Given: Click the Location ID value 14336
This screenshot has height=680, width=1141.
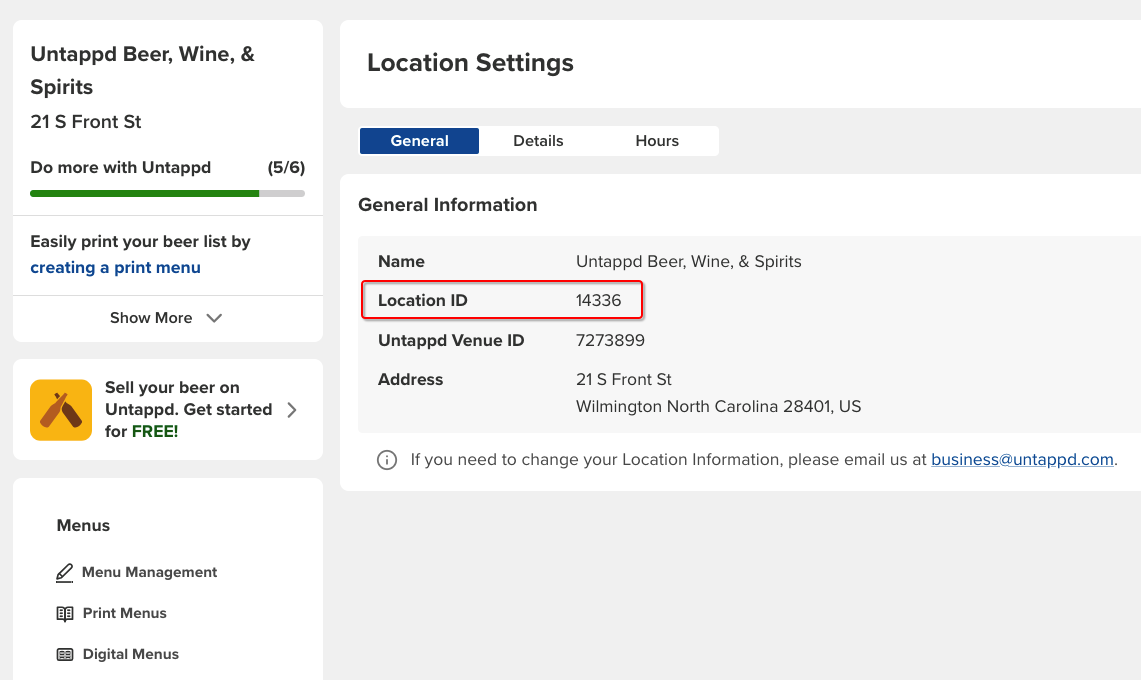Looking at the screenshot, I should pyautogui.click(x=599, y=301).
